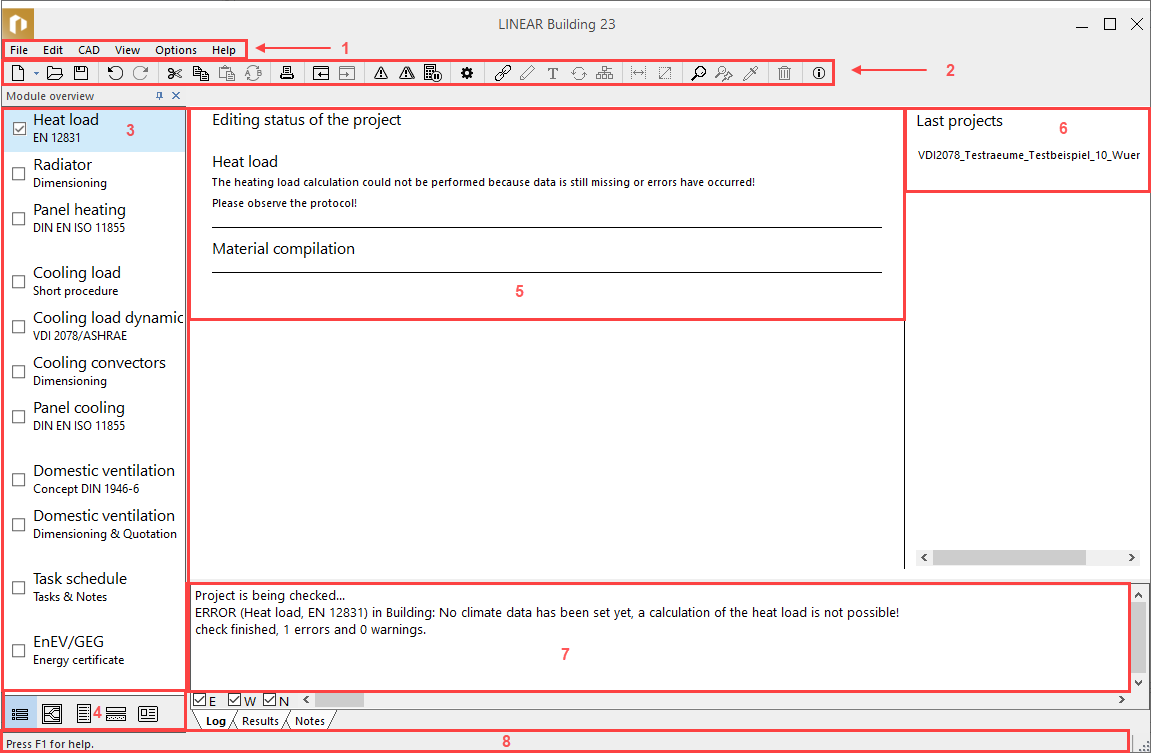Uncheck the Heat load EN 12831 module
Viewport: 1151px width, 754px height.
(19, 128)
